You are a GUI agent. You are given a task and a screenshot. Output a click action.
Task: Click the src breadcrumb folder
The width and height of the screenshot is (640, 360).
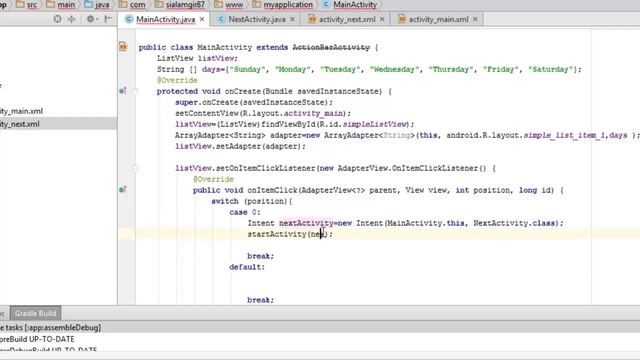click(x=27, y=5)
